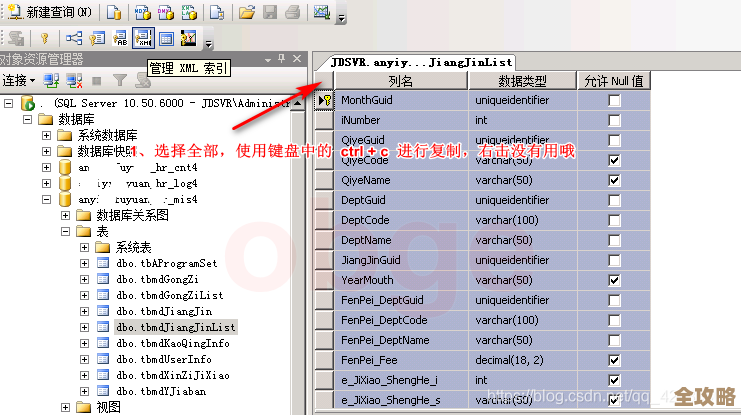Image resolution: width=741 pixels, height=415 pixels.
Task: Click the Print icon
Action: point(293,12)
